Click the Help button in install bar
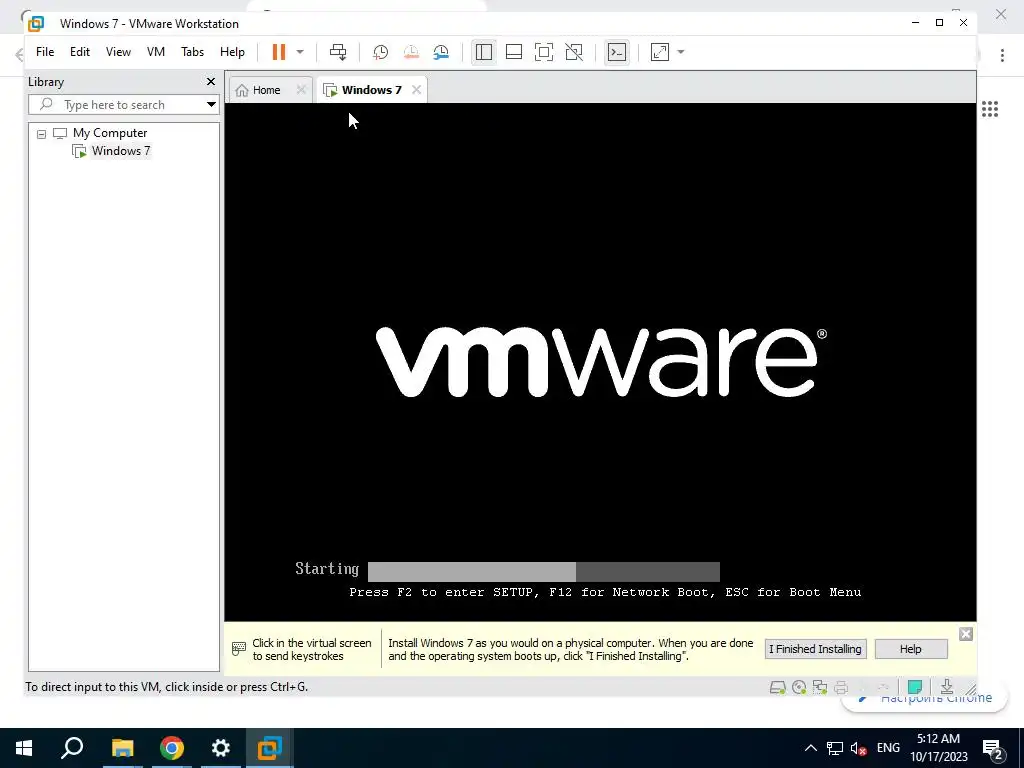This screenshot has height=768, width=1024. pos(910,648)
